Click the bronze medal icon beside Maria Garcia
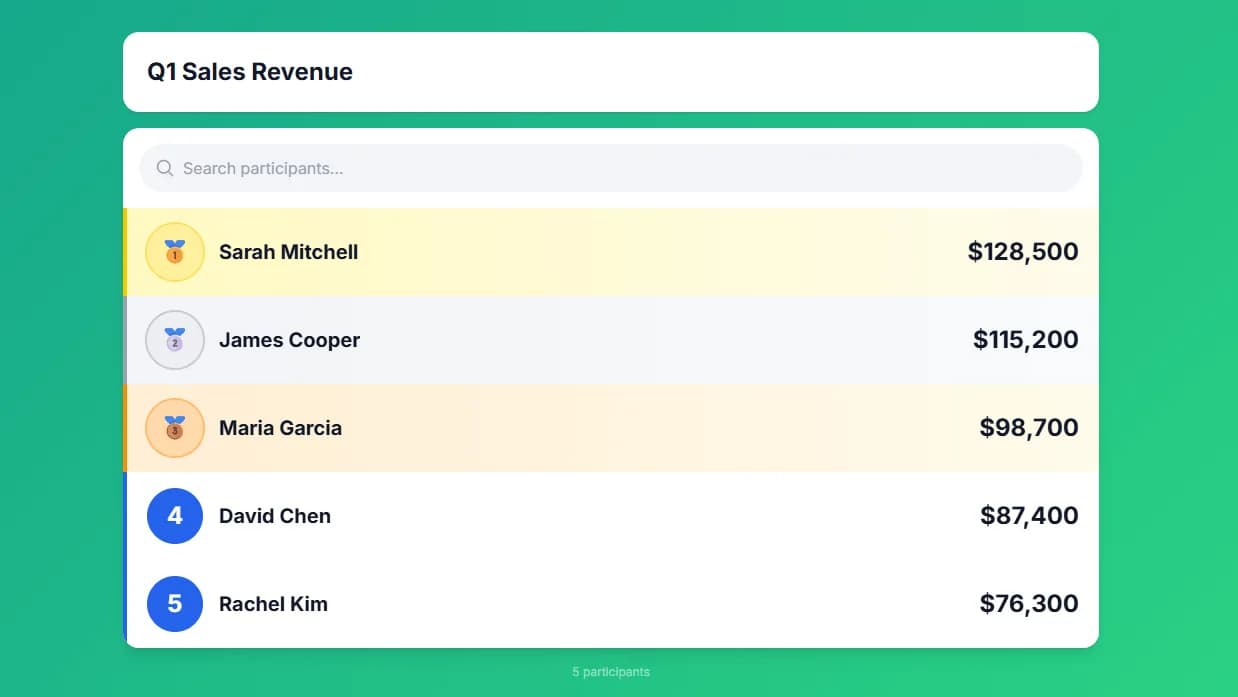1238x697 pixels. click(175, 428)
